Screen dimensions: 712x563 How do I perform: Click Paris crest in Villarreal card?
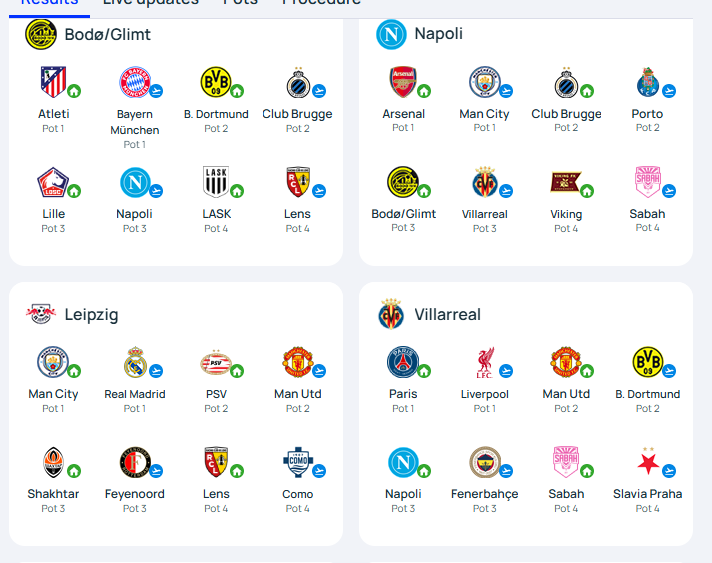(x=403, y=362)
